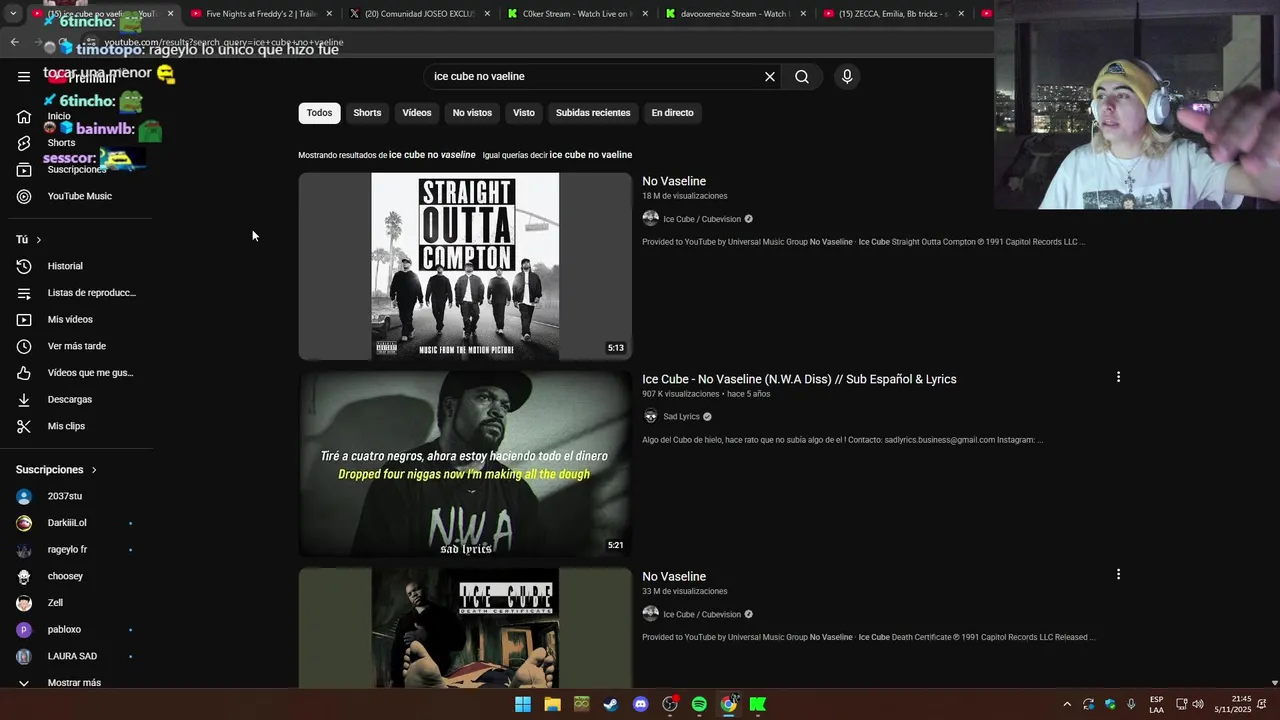Click the browser back arrow
Image resolution: width=1280 pixels, height=720 pixels.
pos(14,42)
